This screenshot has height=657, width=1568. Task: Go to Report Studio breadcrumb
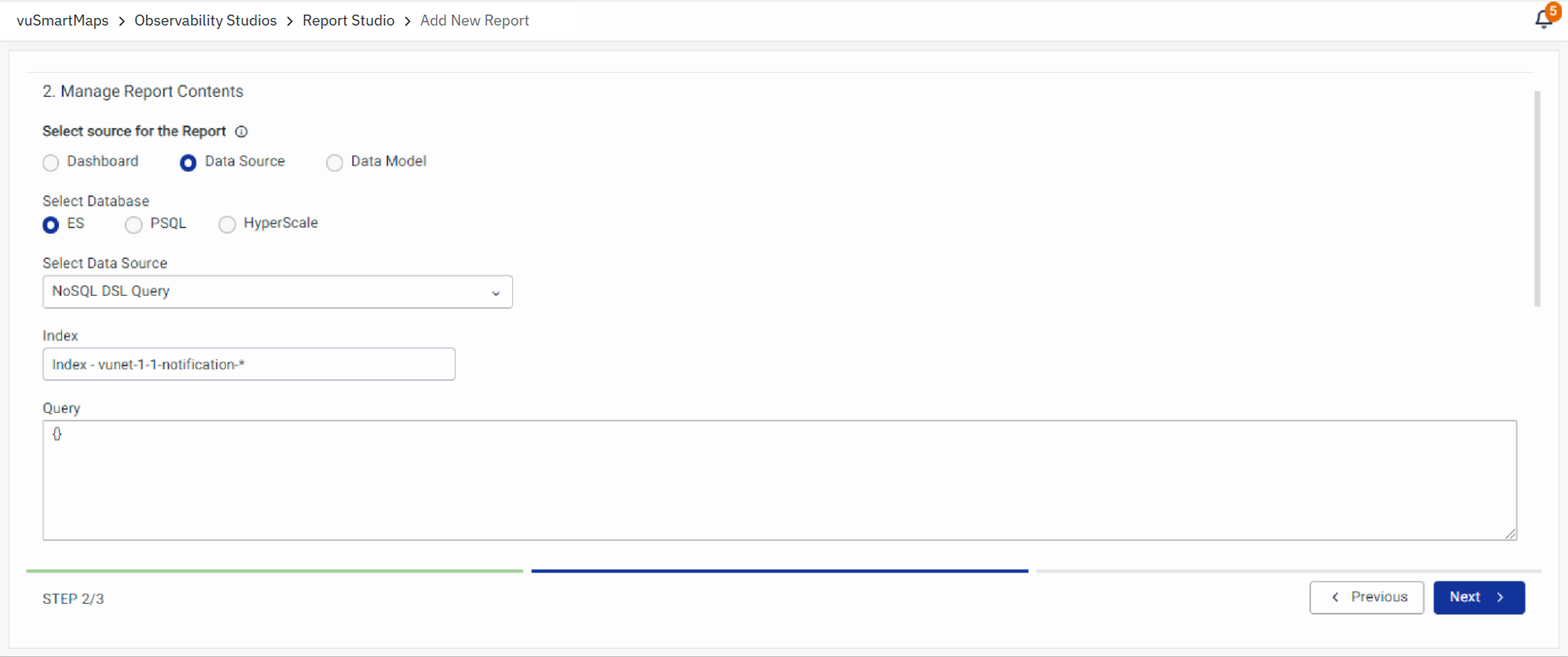348,21
